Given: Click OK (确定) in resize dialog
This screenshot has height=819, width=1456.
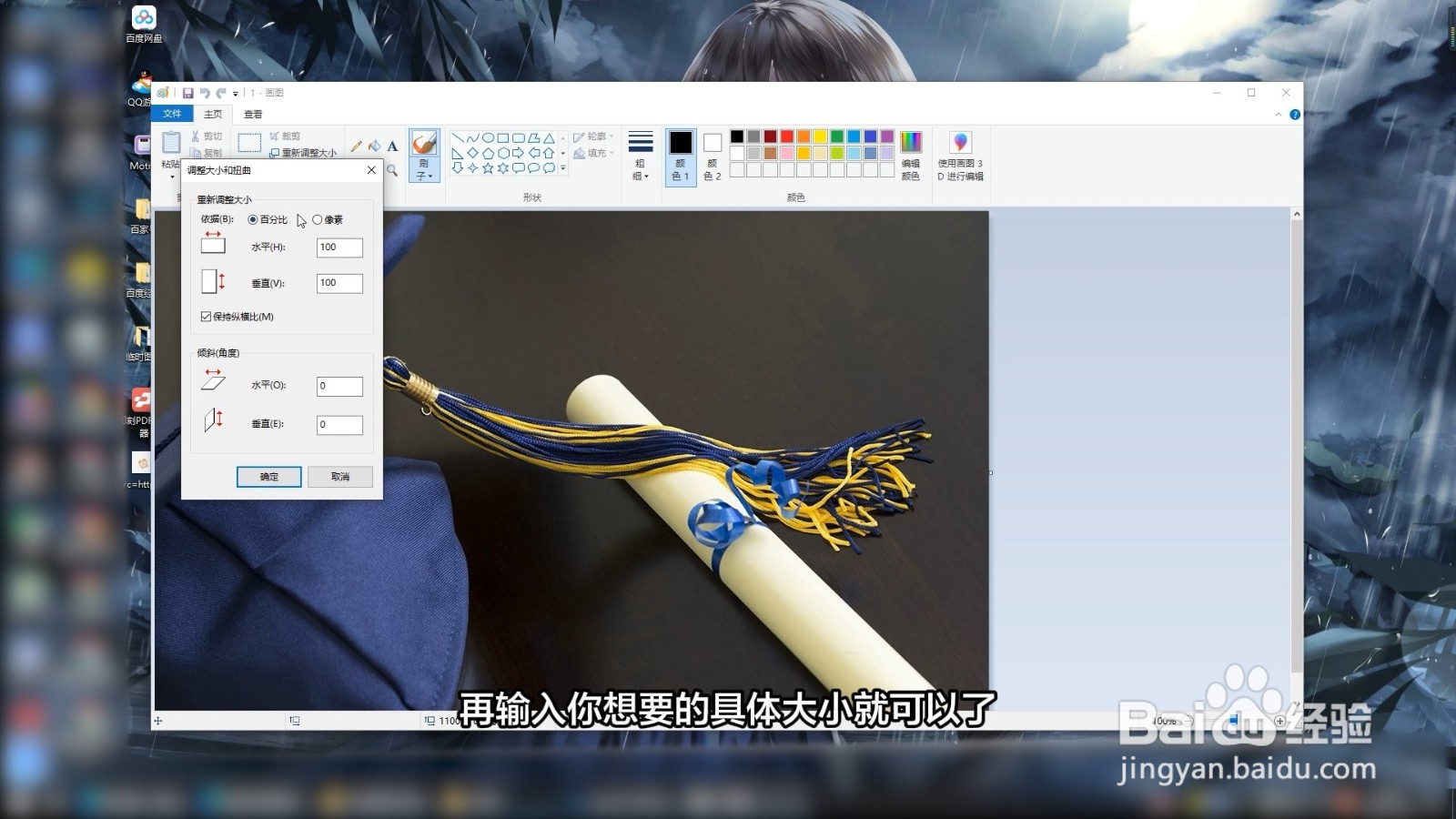Looking at the screenshot, I should 268,476.
